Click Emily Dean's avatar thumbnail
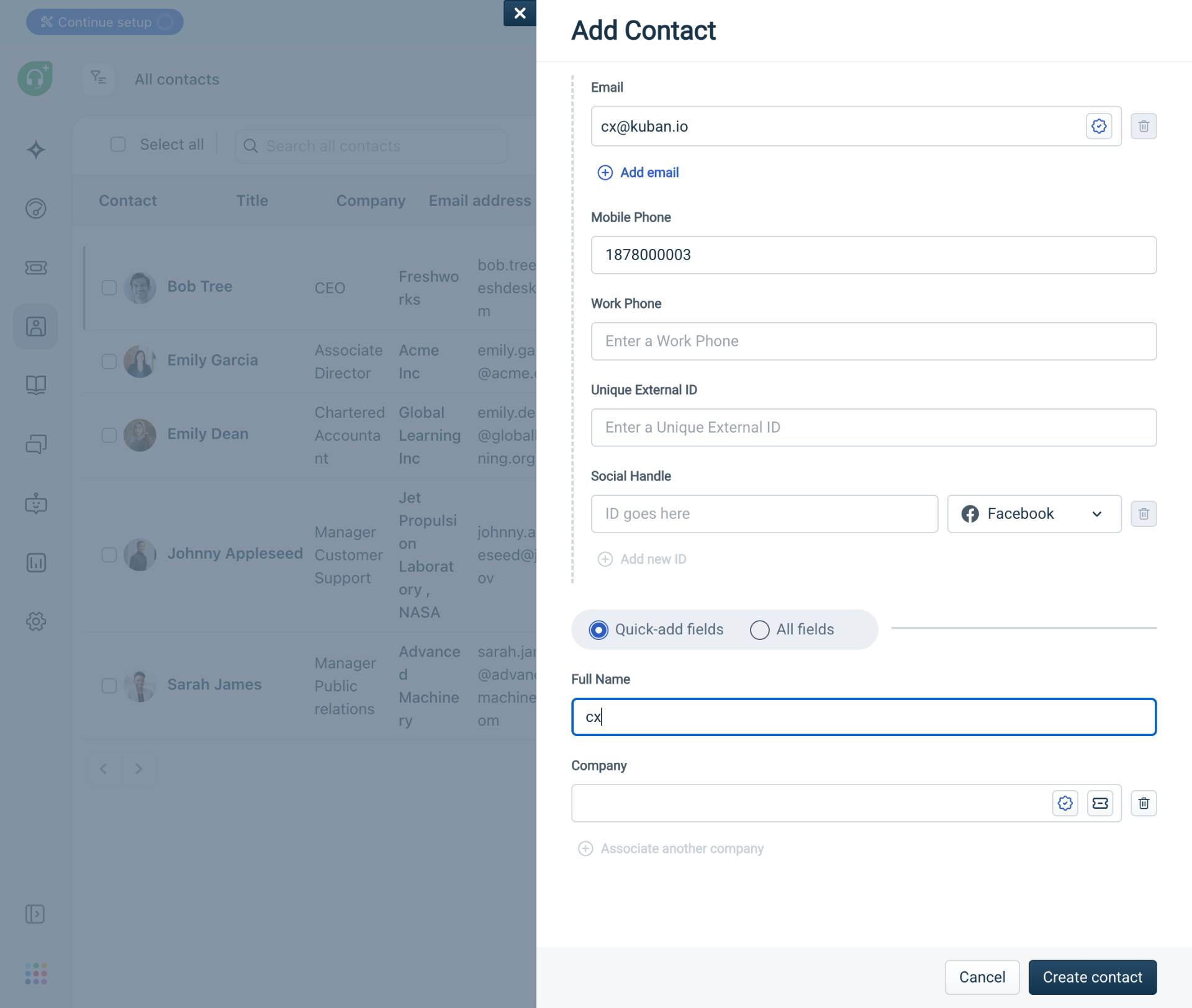Screen dimensions: 1192x1008 coord(140,435)
